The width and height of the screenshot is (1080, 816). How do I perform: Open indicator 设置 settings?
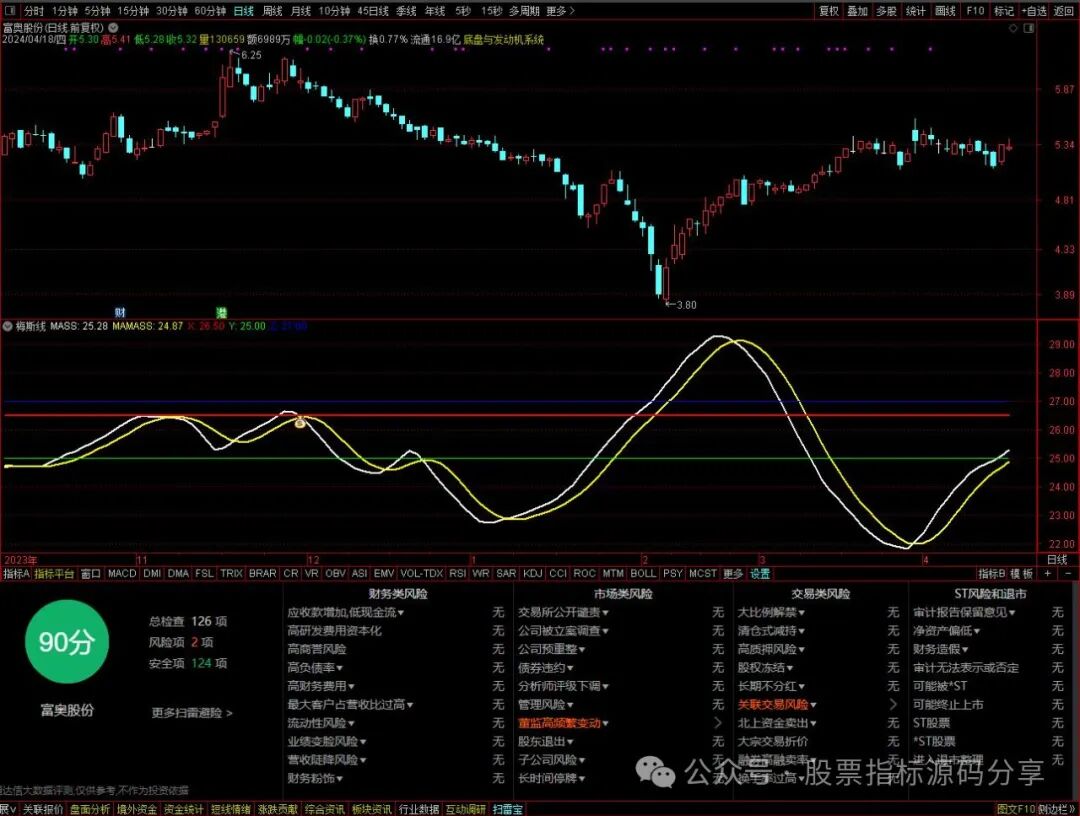coord(760,574)
